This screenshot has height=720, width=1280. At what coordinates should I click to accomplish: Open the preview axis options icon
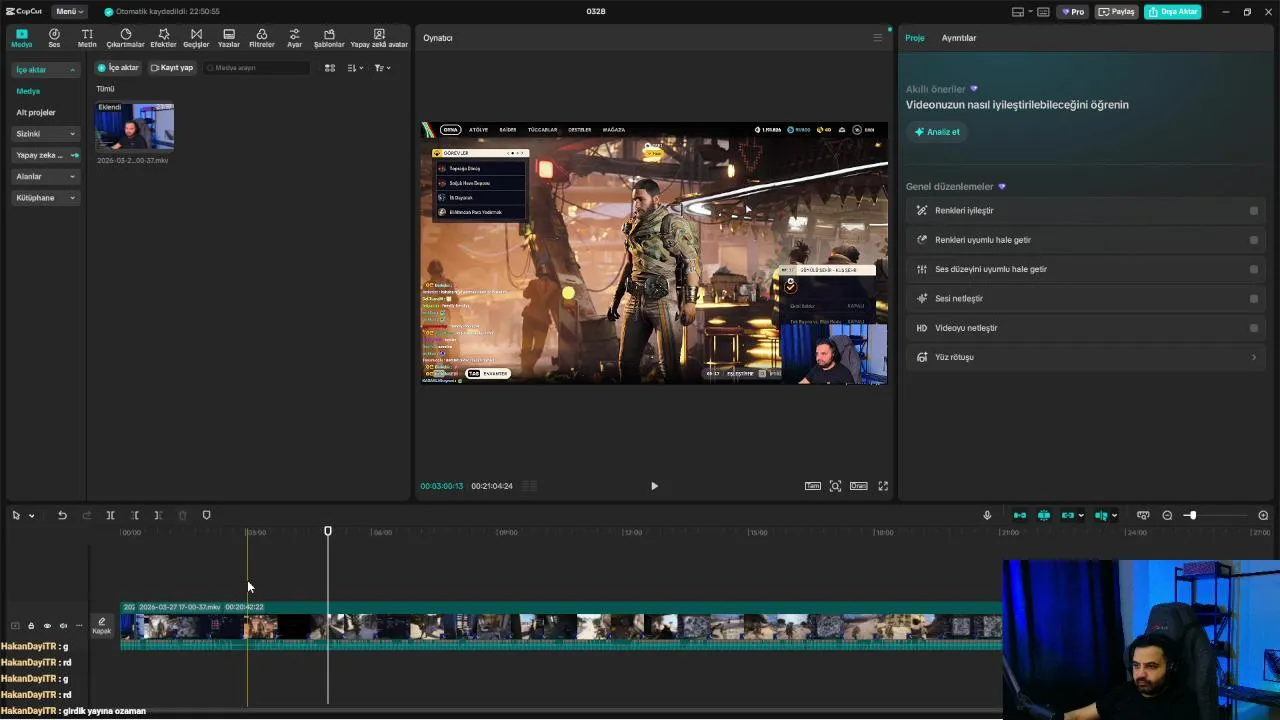pyautogui.click(x=1143, y=515)
